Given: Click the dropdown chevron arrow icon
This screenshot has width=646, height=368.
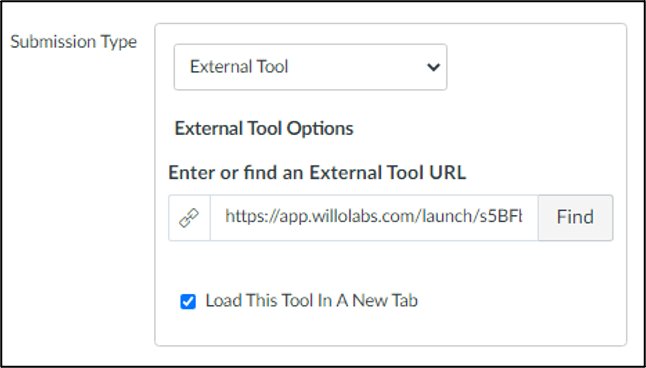Looking at the screenshot, I should [433, 67].
